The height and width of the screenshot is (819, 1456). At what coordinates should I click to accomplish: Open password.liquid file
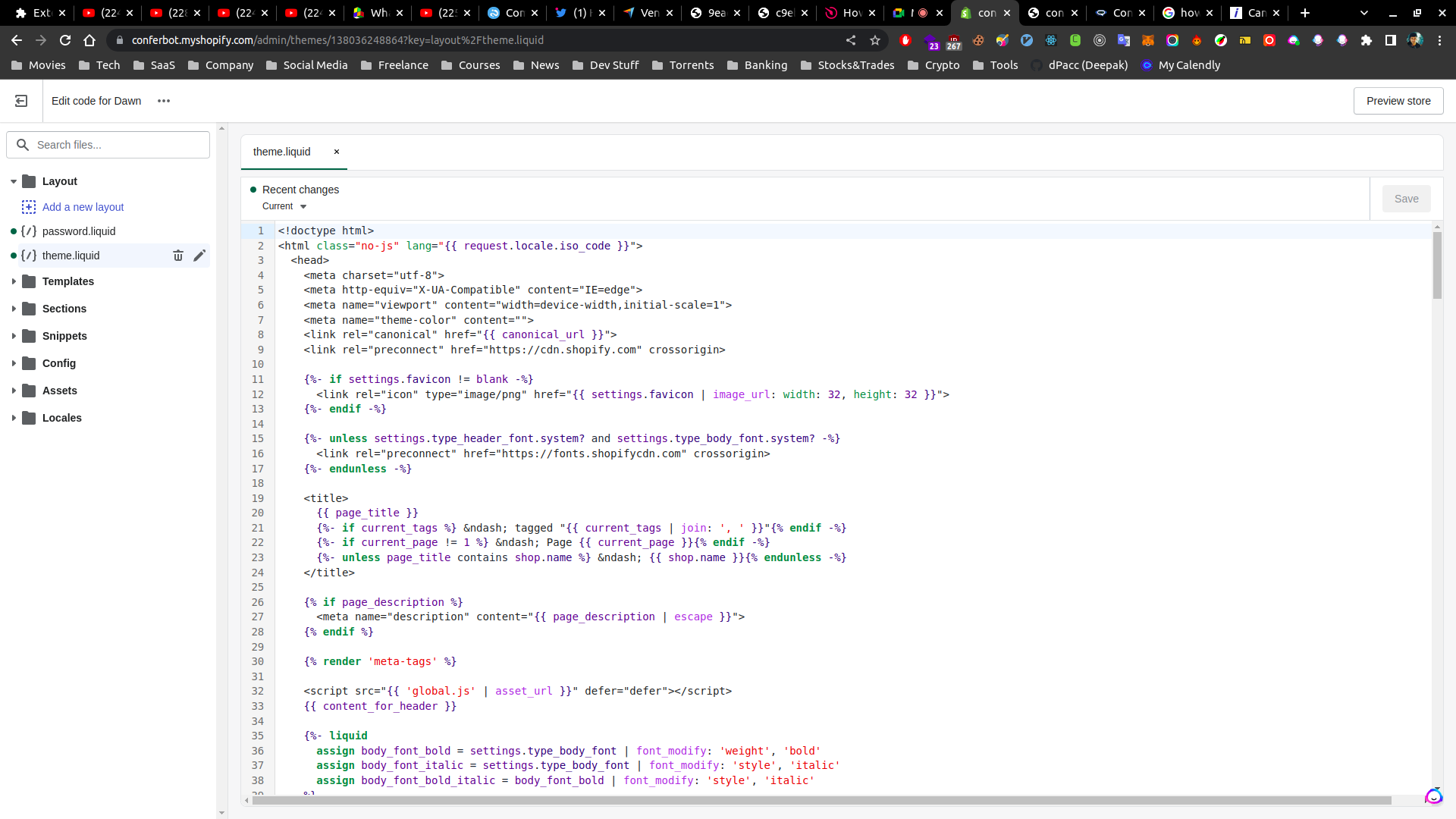tap(79, 231)
